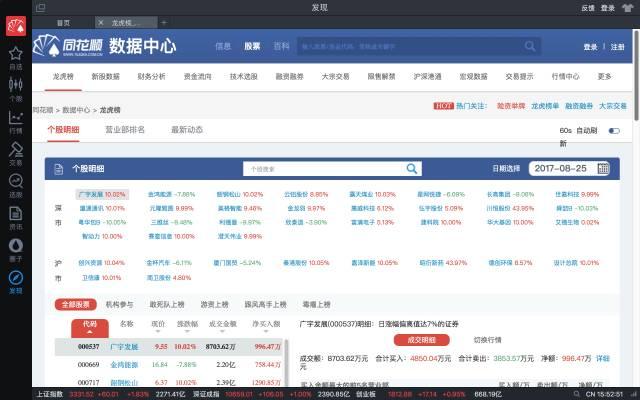
Task: Click the 交易 trading icon in sidebar
Action: [x=15, y=152]
